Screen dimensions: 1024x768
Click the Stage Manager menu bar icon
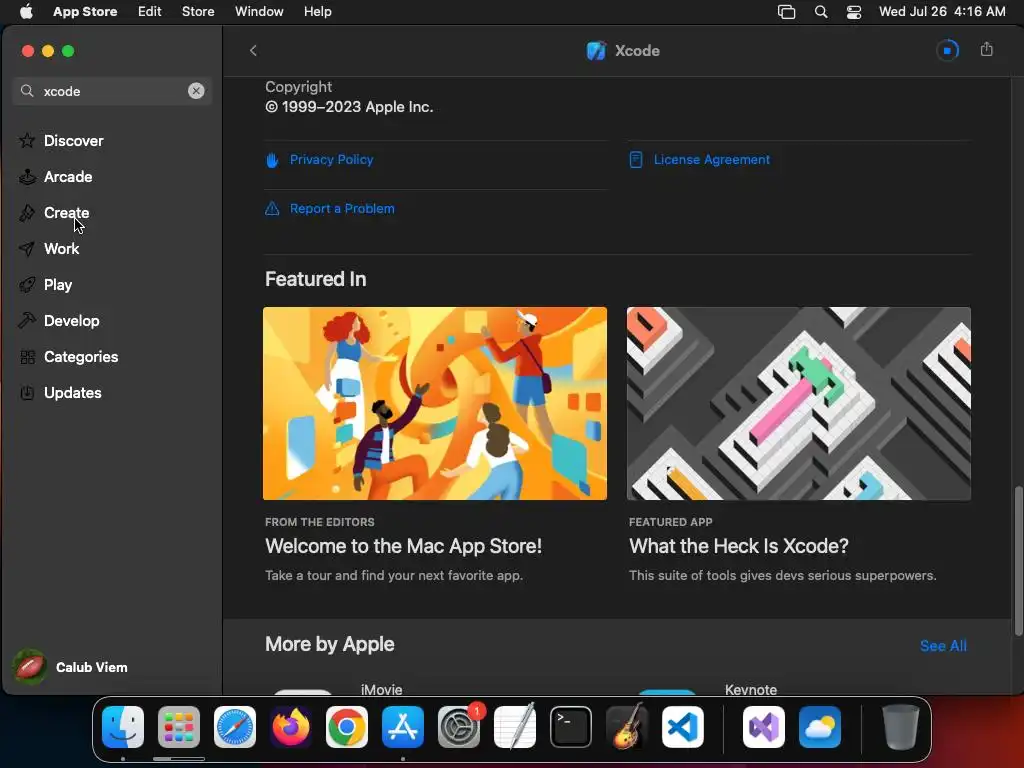pos(786,12)
